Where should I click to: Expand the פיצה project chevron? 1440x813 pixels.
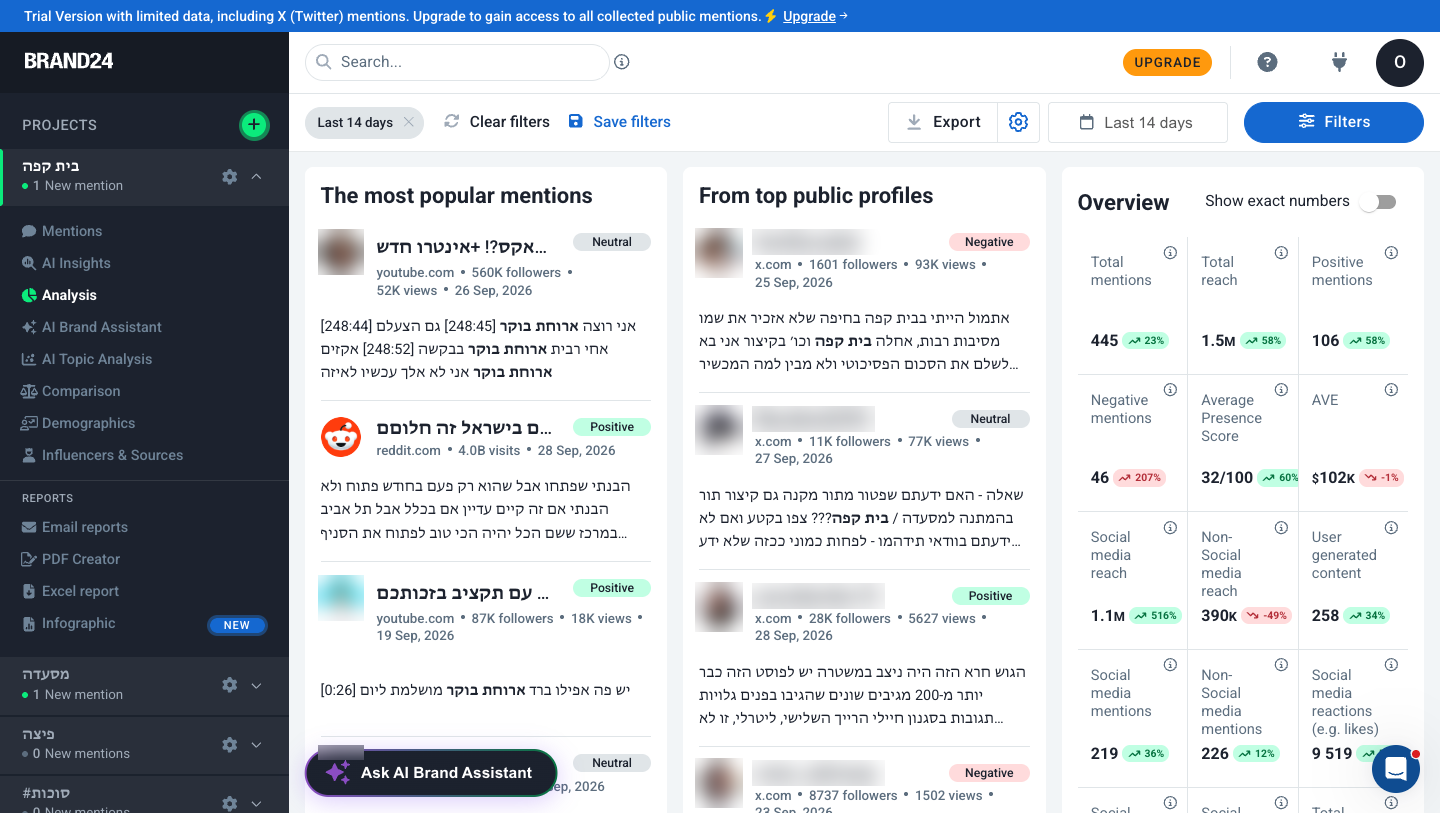[256, 744]
